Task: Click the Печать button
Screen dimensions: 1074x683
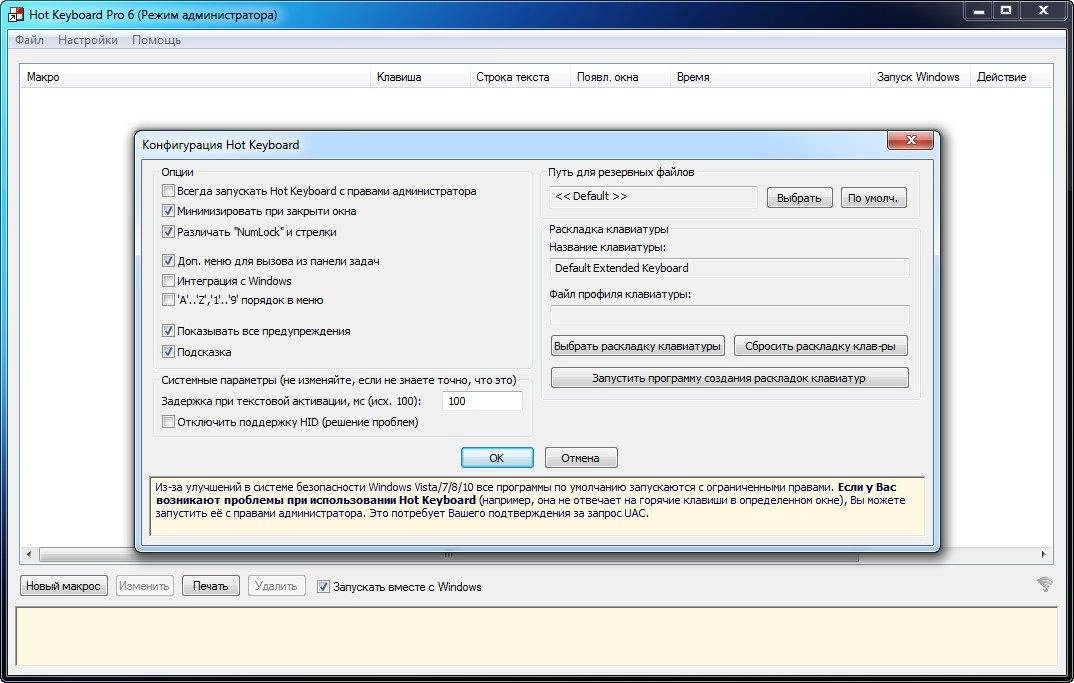Action: [x=210, y=586]
